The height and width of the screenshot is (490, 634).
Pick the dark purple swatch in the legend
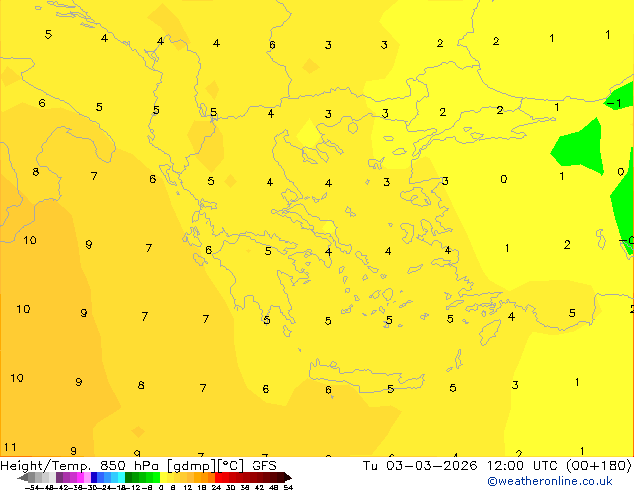tap(59, 477)
